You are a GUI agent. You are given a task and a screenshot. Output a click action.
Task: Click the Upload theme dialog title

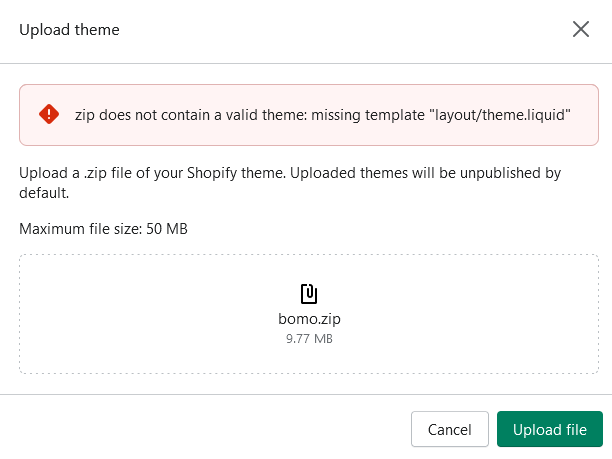point(69,30)
